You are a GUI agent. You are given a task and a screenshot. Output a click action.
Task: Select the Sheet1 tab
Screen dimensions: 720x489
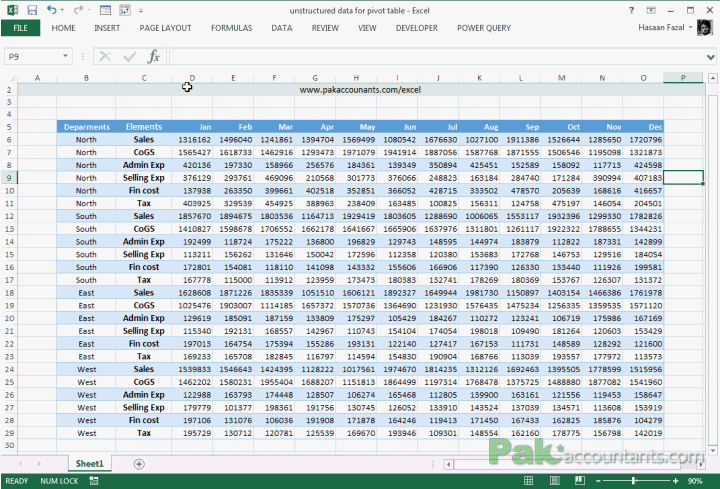tap(89, 464)
